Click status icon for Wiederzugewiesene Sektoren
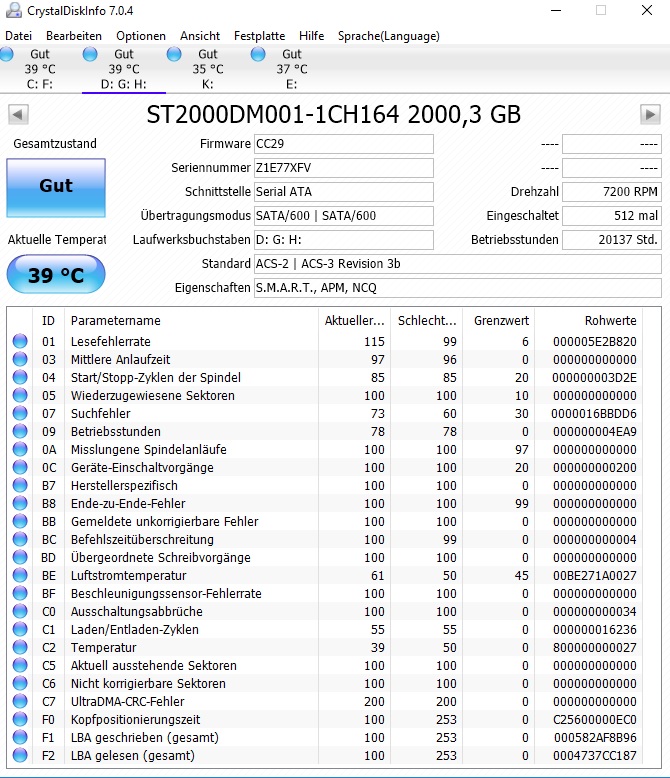Image resolution: width=670 pixels, height=778 pixels. click(x=20, y=395)
